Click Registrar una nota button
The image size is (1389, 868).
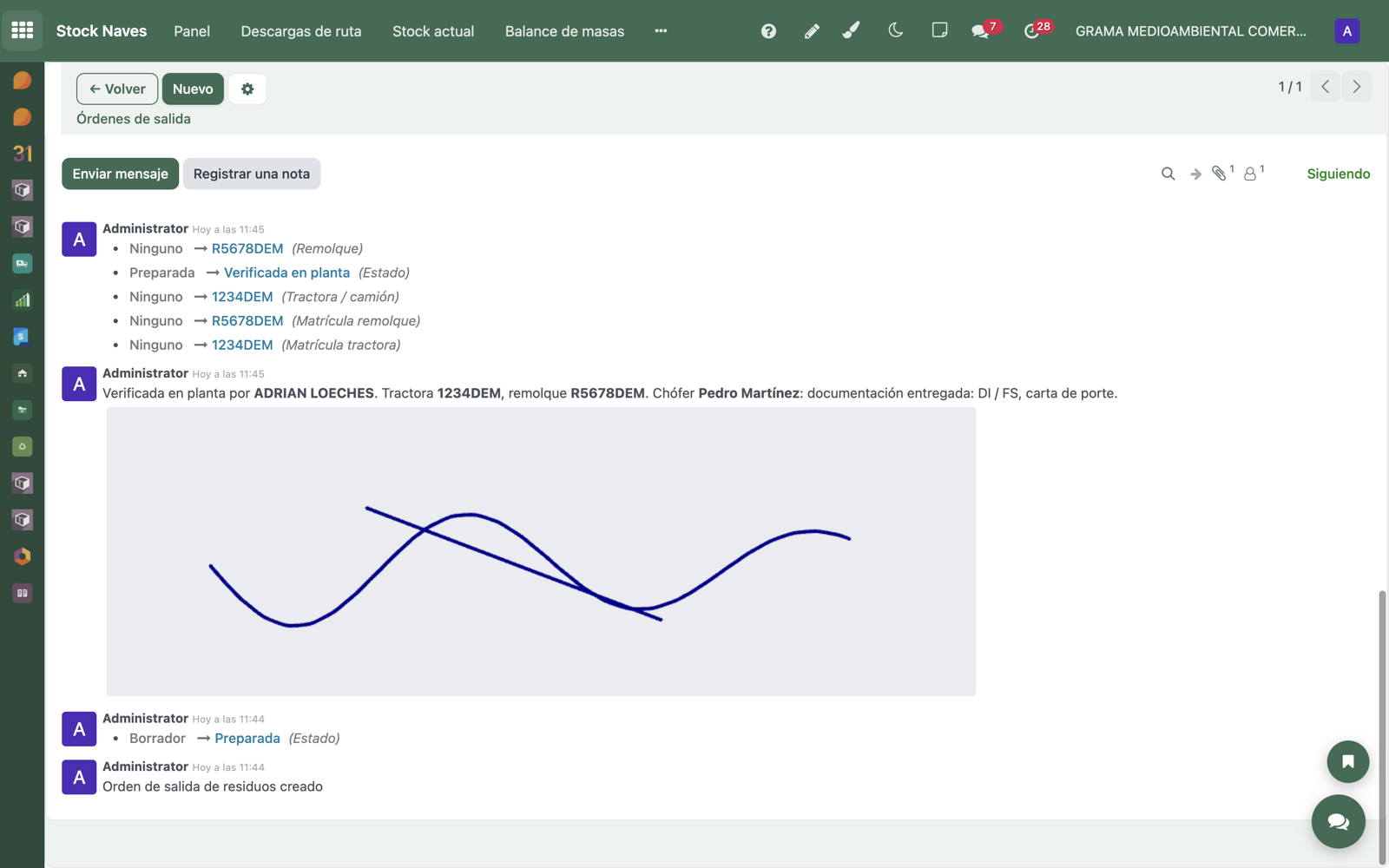252,174
